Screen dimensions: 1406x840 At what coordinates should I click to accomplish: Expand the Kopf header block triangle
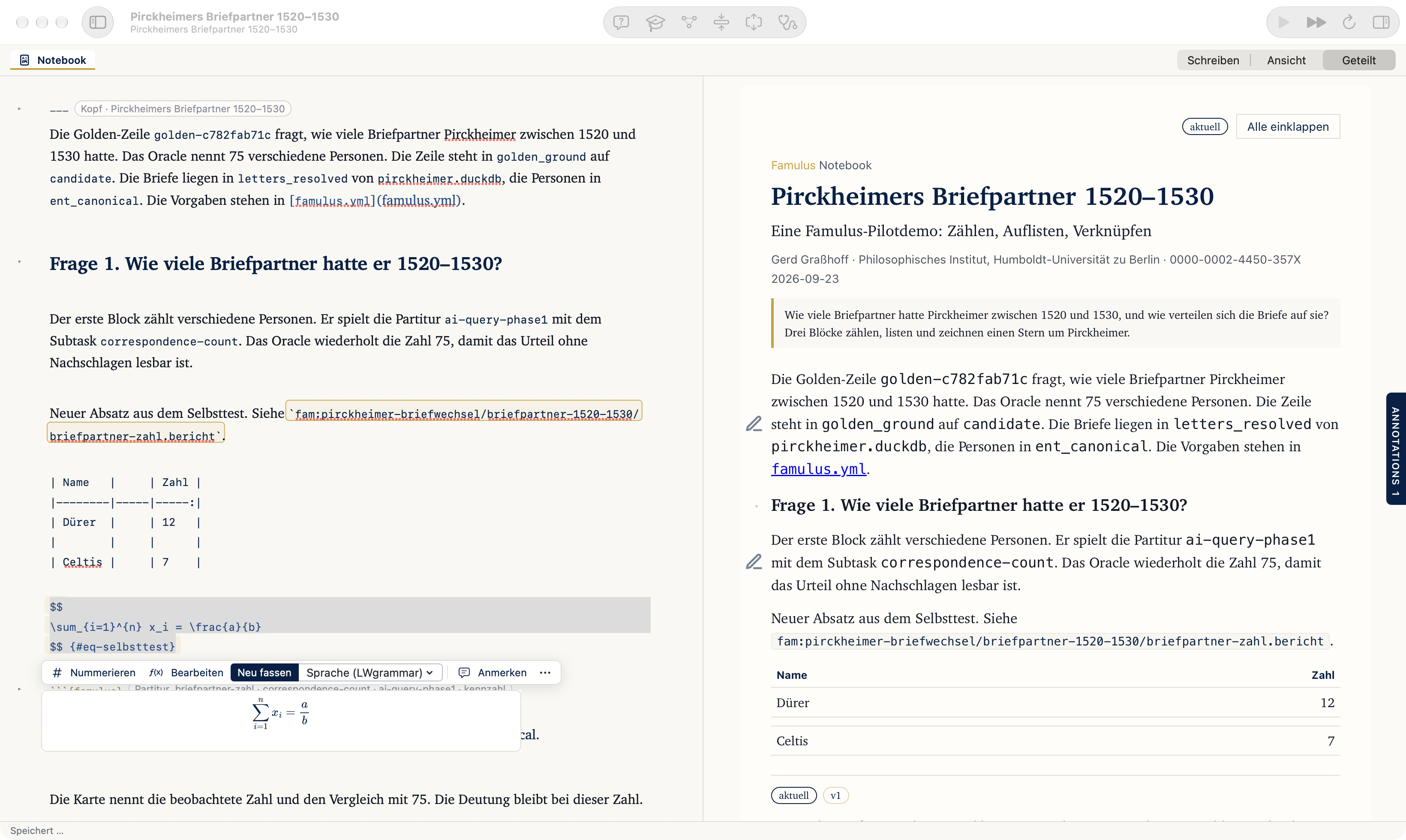(x=19, y=109)
